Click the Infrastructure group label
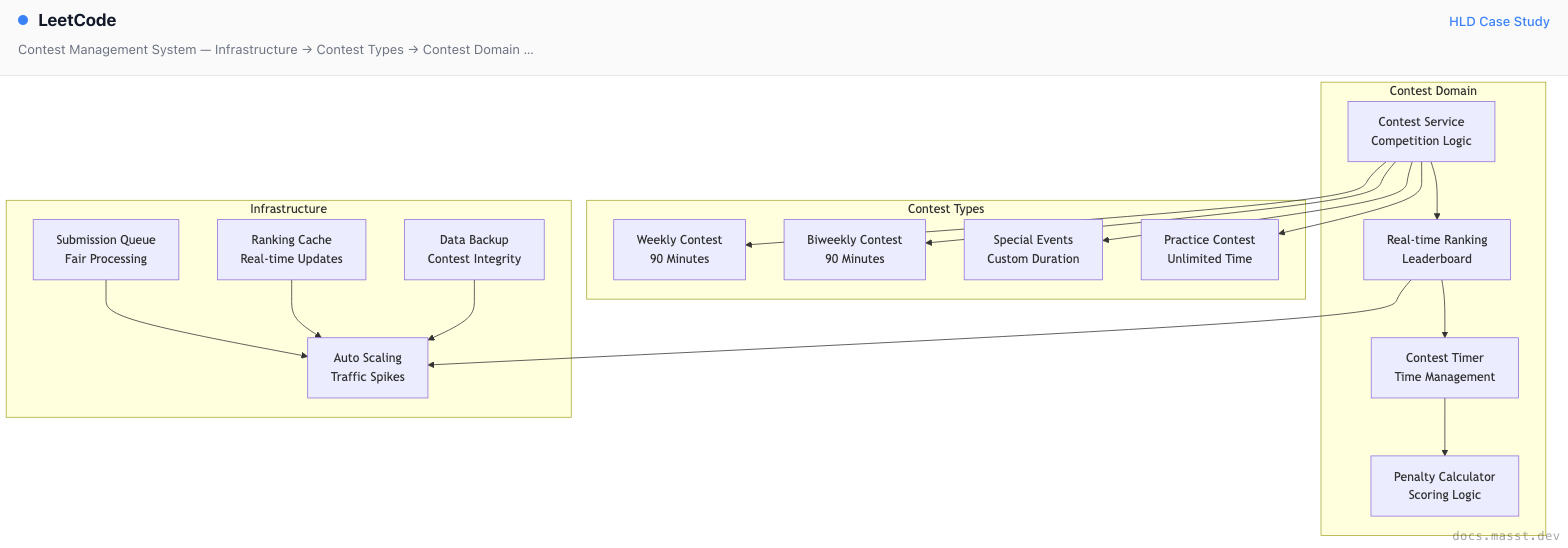The height and width of the screenshot is (548, 1568). (x=288, y=209)
